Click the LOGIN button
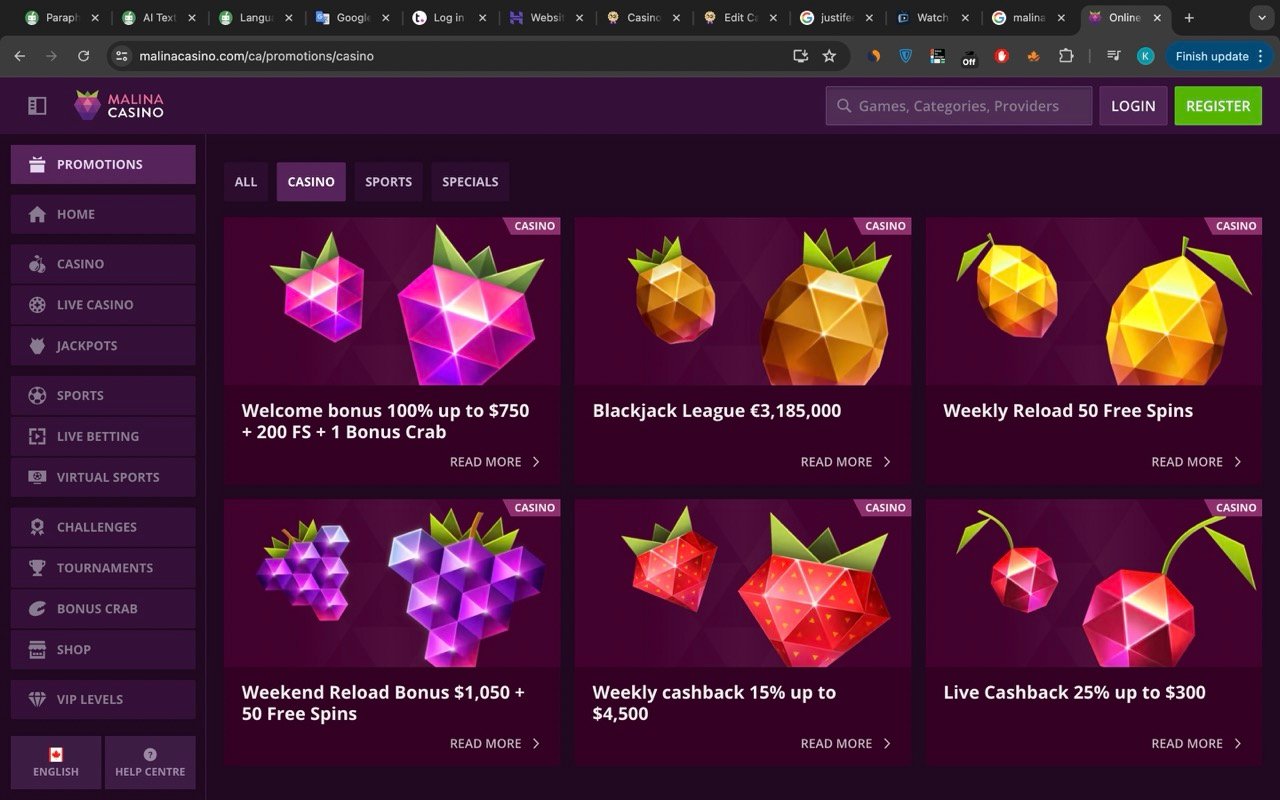Screen dimensions: 1280x800 coord(1133,106)
